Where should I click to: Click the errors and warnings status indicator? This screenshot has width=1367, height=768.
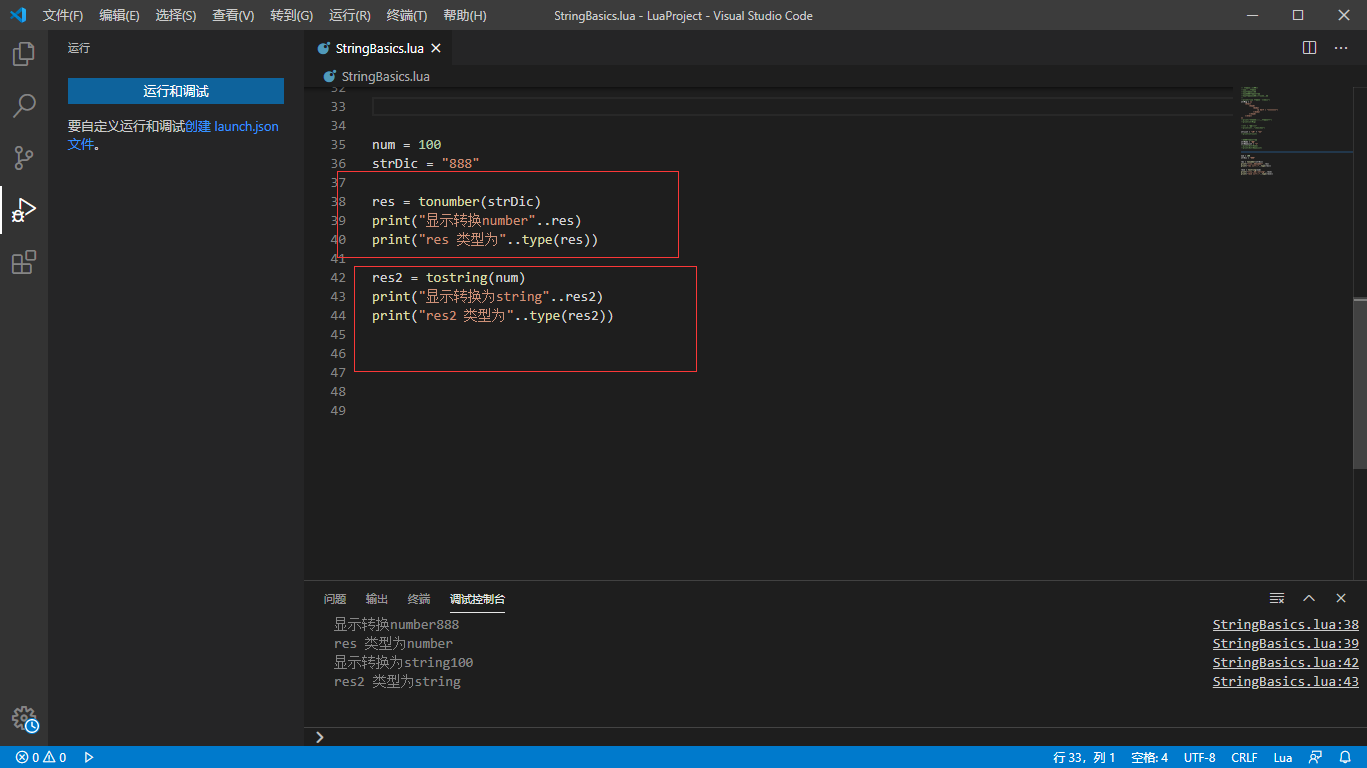coord(41,757)
